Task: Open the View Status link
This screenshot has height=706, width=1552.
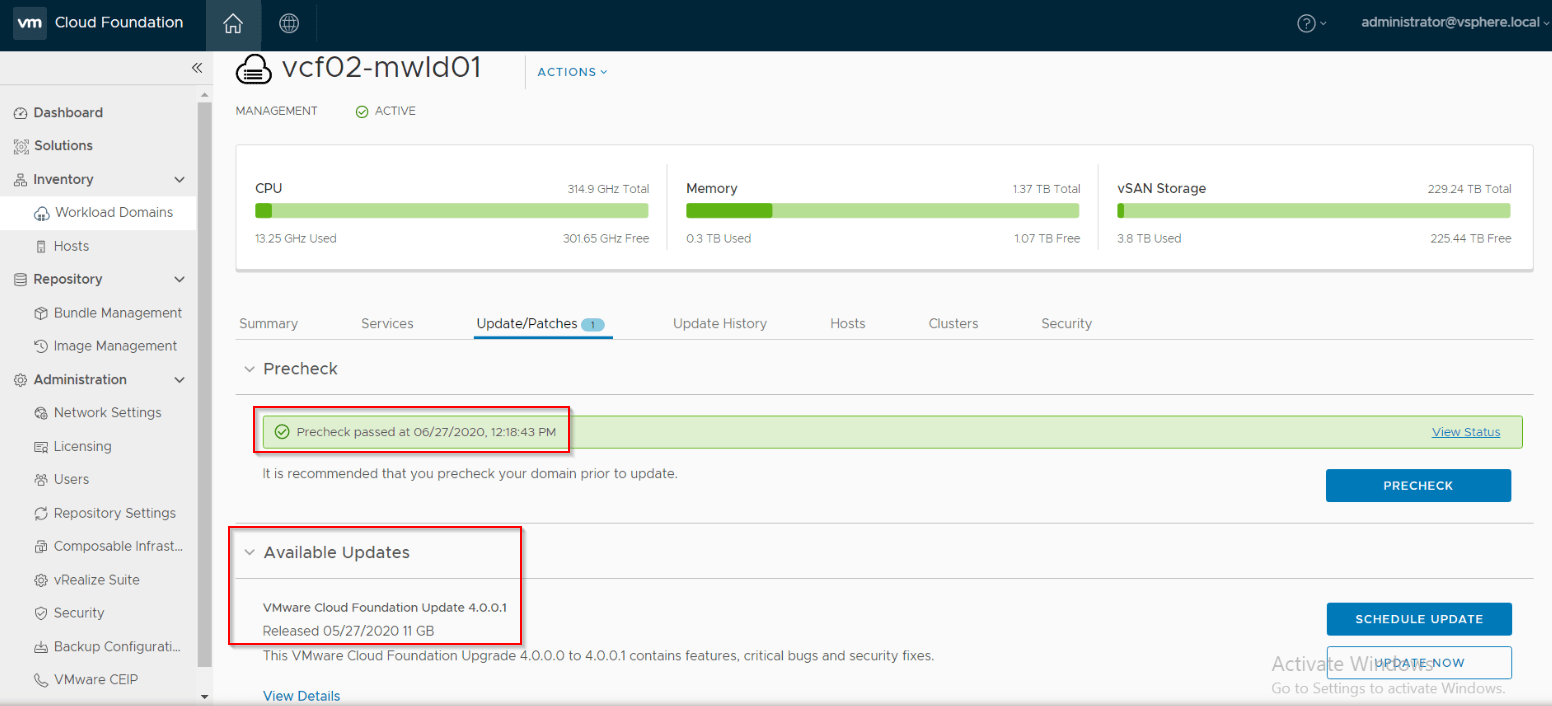Action: (x=1466, y=432)
